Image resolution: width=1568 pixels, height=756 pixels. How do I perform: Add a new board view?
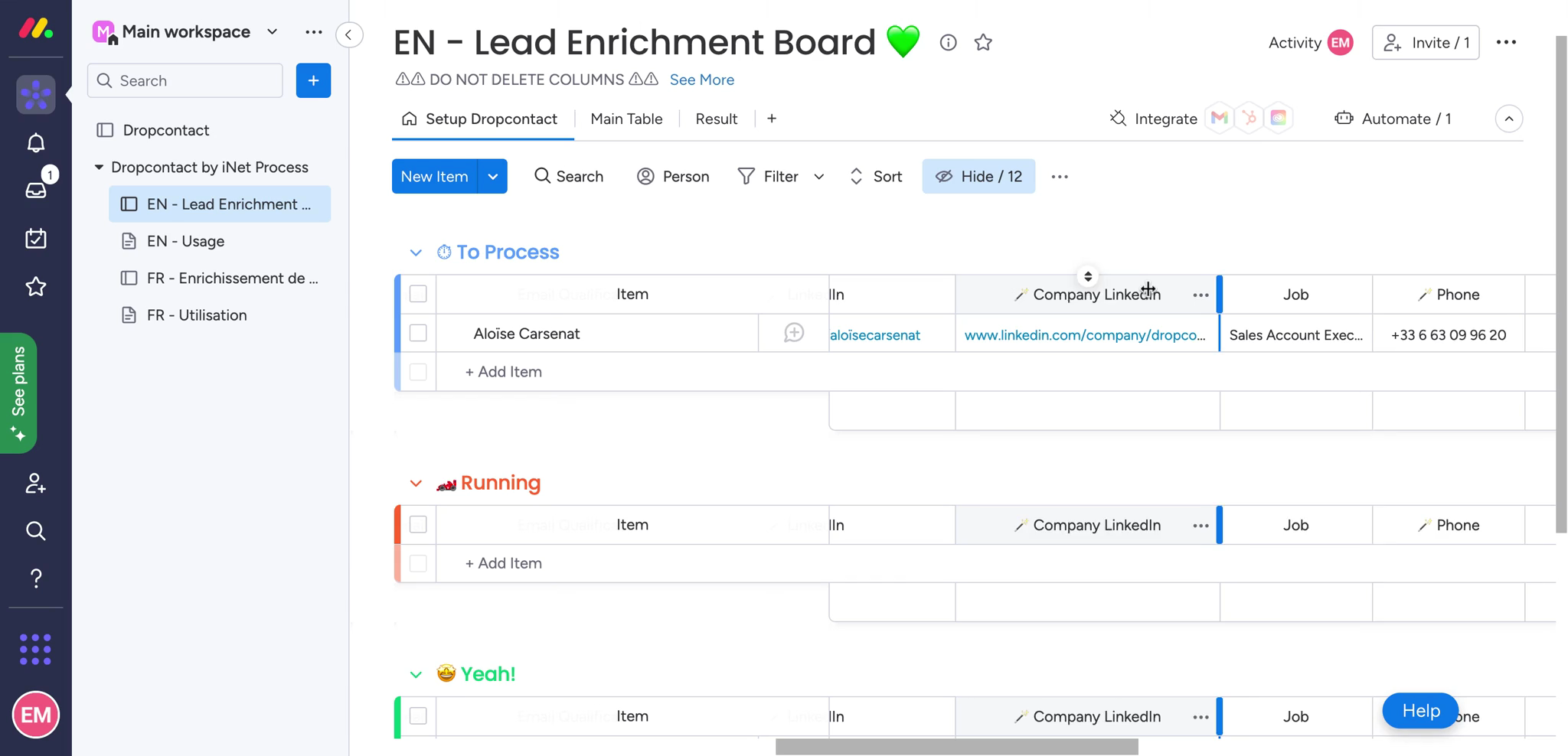[772, 119]
